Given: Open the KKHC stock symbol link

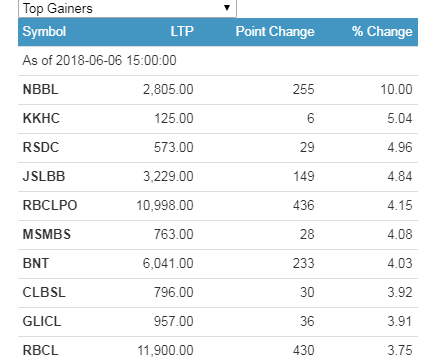Looking at the screenshot, I should pyautogui.click(x=41, y=118).
